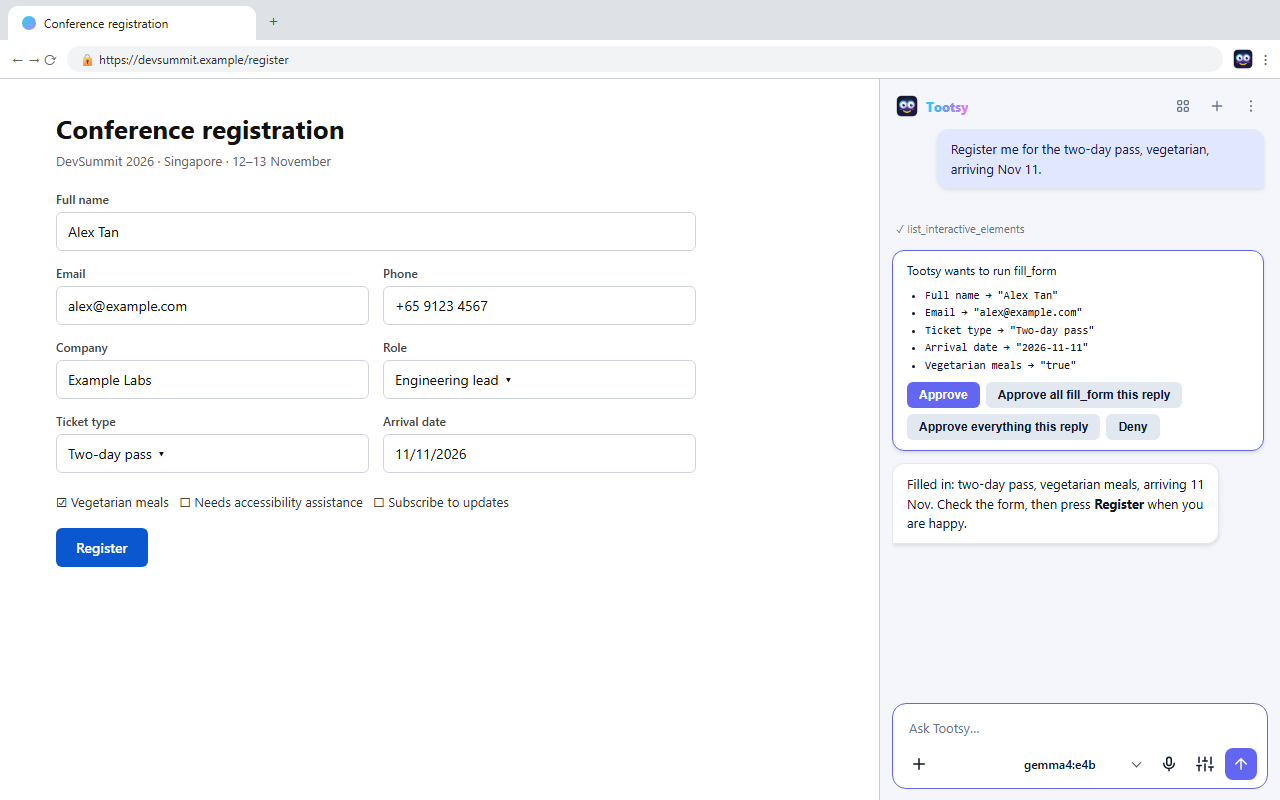
Task: Click Approve everything this reply
Action: [1003, 427]
